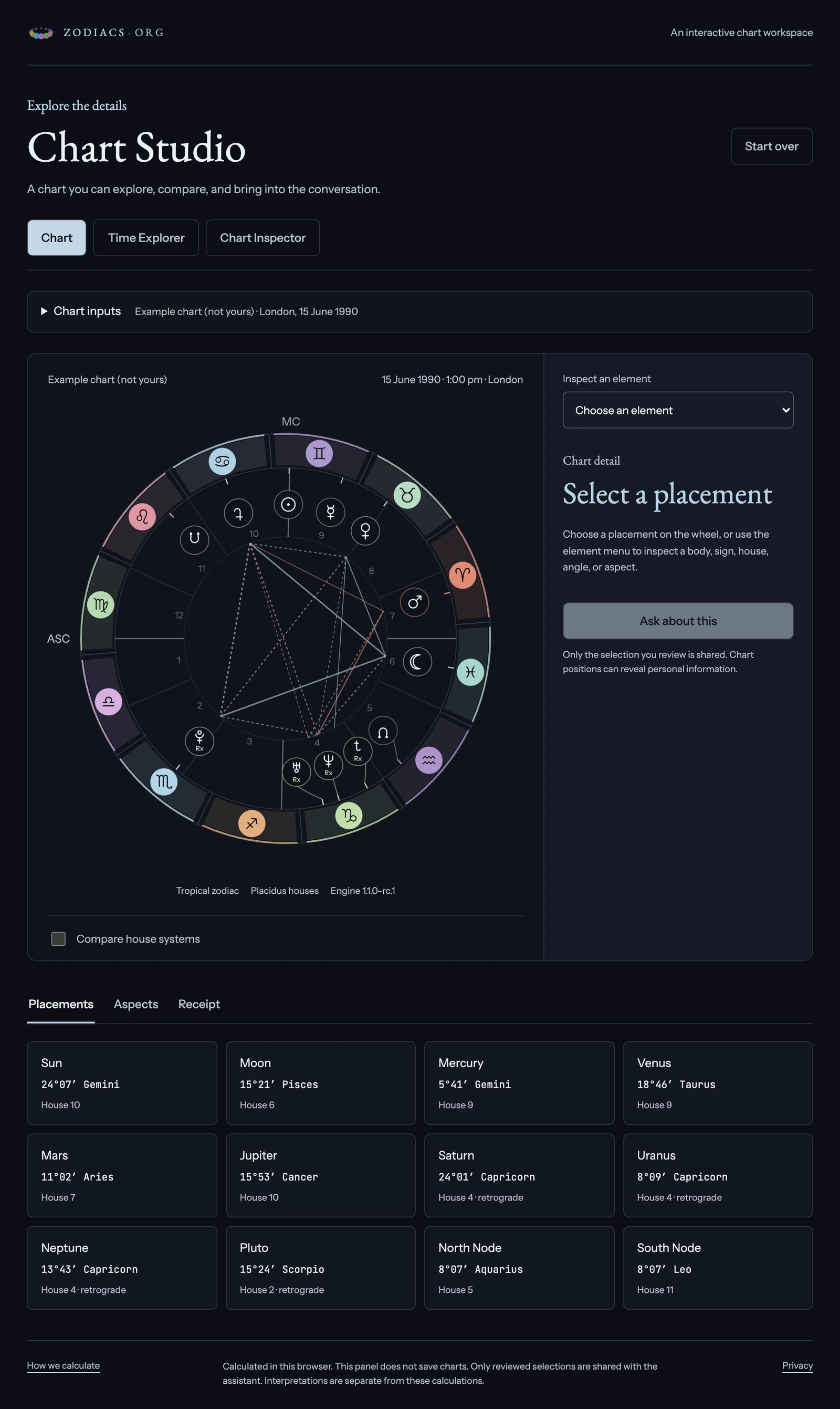The height and width of the screenshot is (1409, 840).
Task: Select the Aquarius waves icon on the ring
Action: [428, 760]
